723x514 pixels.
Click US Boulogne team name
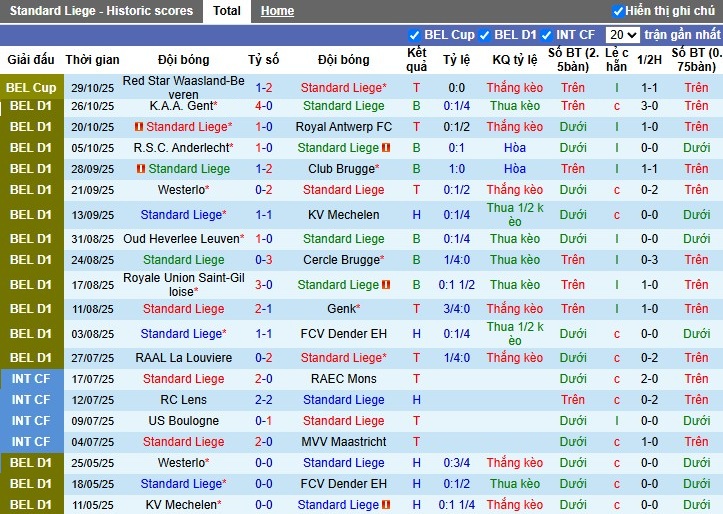click(x=184, y=420)
